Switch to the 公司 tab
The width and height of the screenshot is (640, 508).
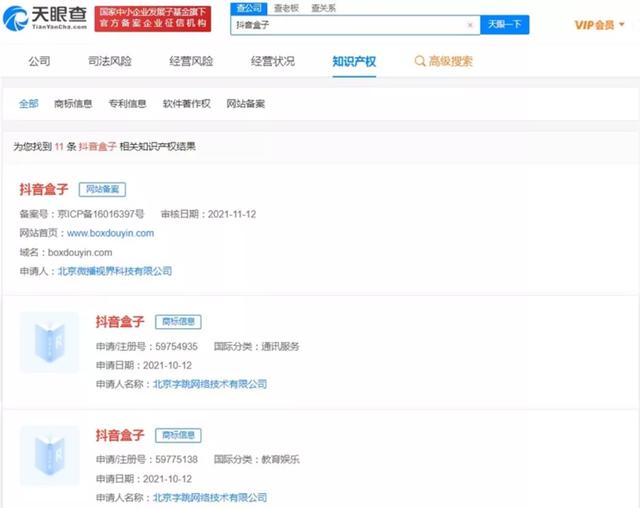click(39, 61)
